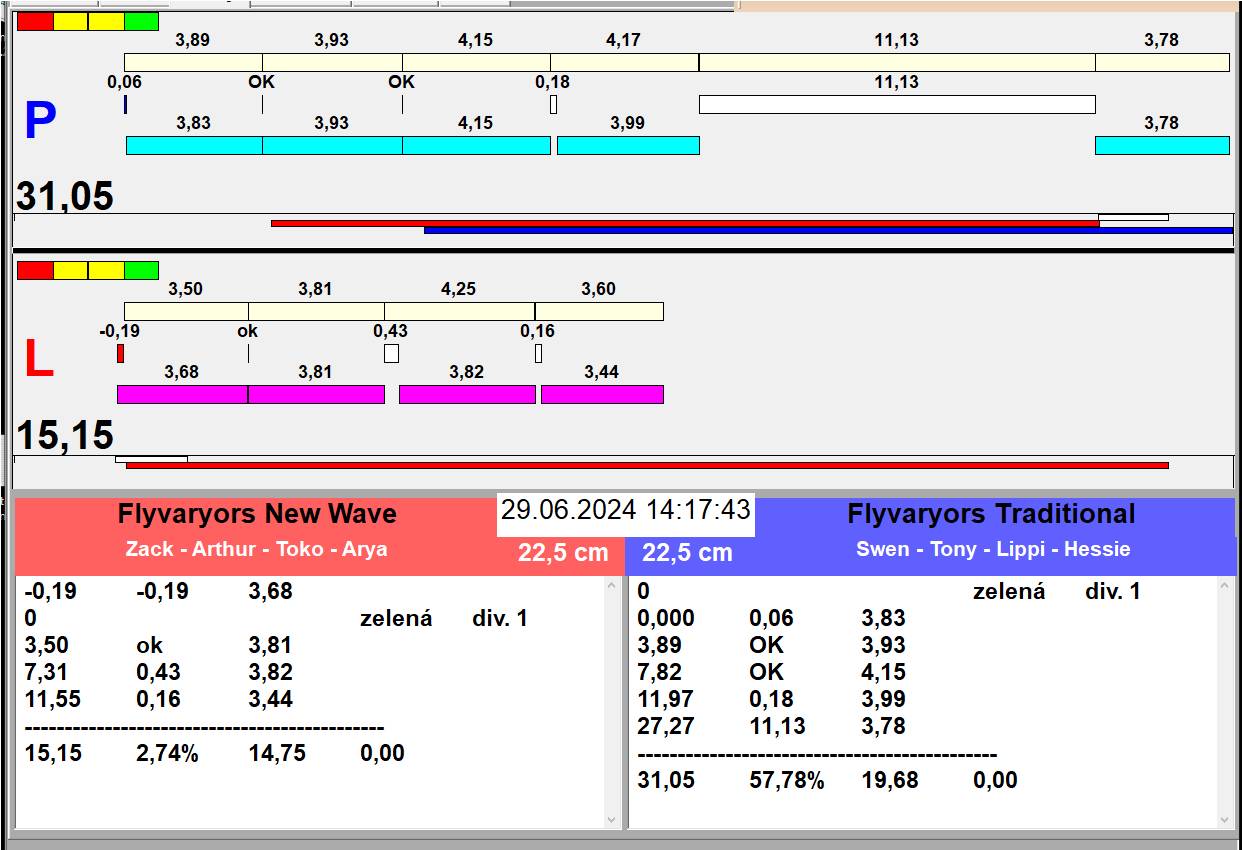Click the Flyvaryors Traditional team header

point(990,514)
